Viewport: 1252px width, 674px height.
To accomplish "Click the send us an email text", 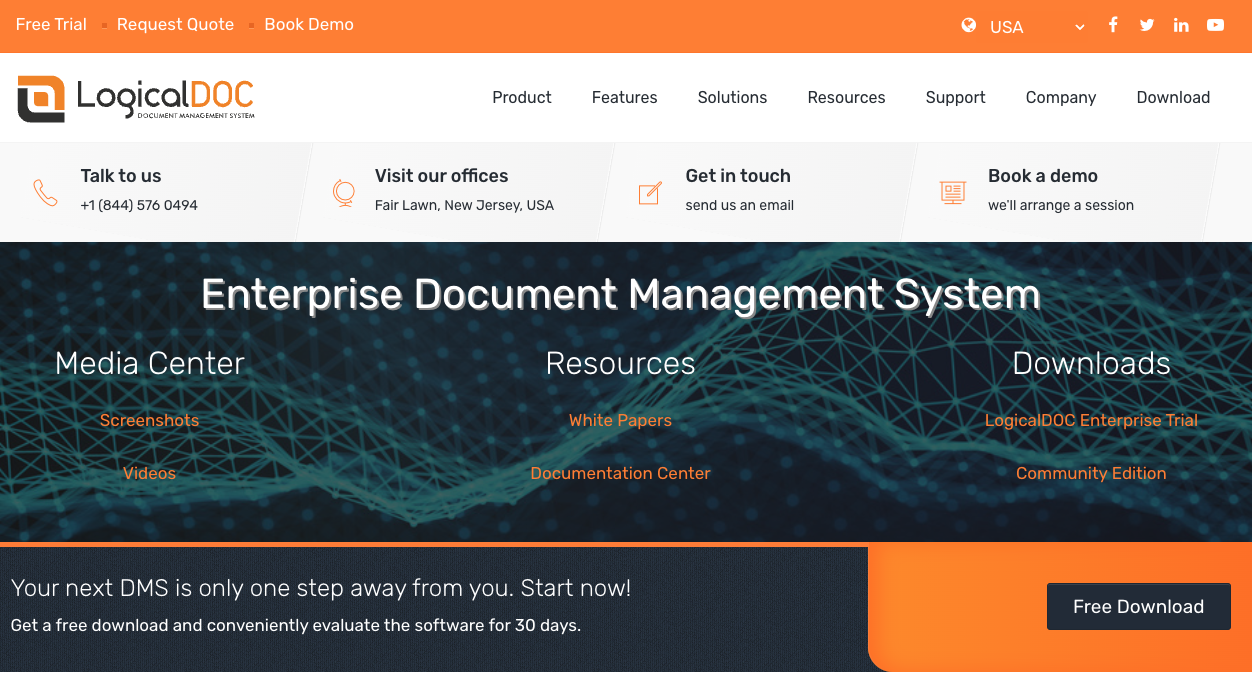I will [740, 205].
